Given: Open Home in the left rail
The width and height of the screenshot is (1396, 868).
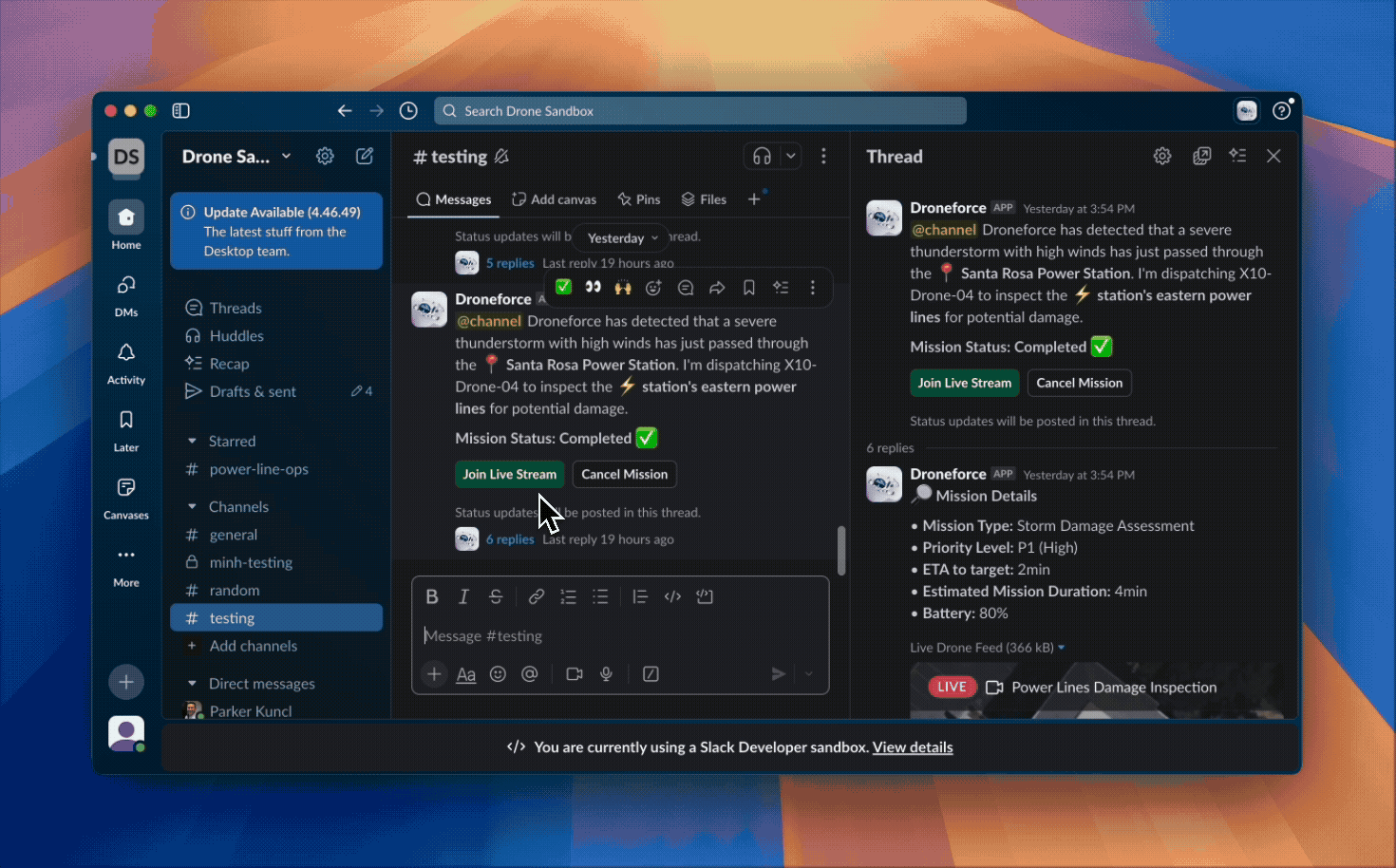Looking at the screenshot, I should pos(126,226).
